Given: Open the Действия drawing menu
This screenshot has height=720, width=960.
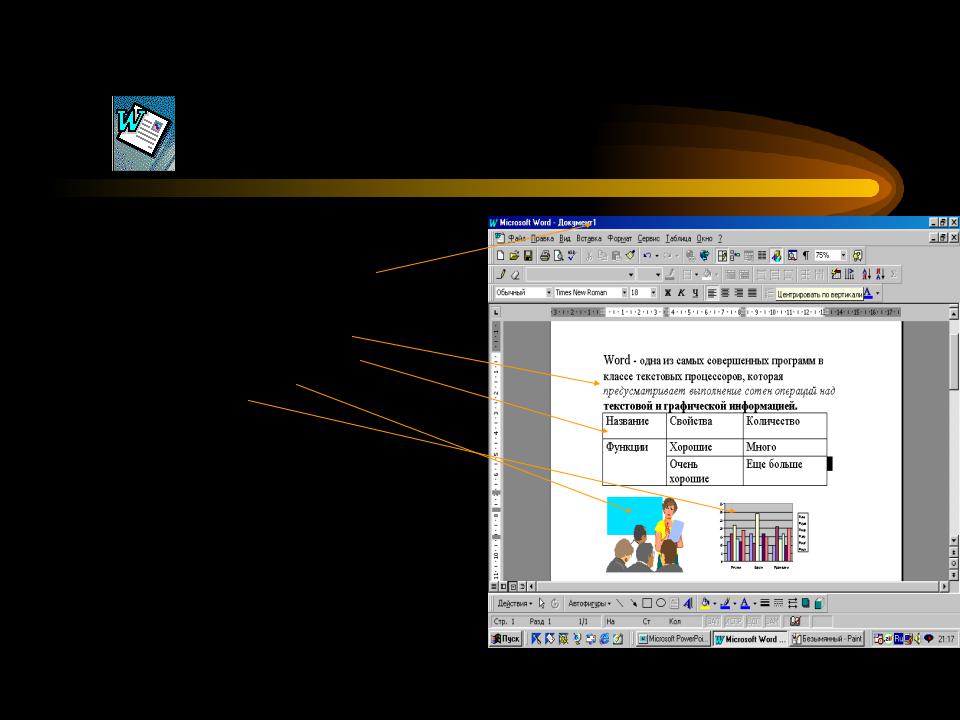Looking at the screenshot, I should [514, 604].
